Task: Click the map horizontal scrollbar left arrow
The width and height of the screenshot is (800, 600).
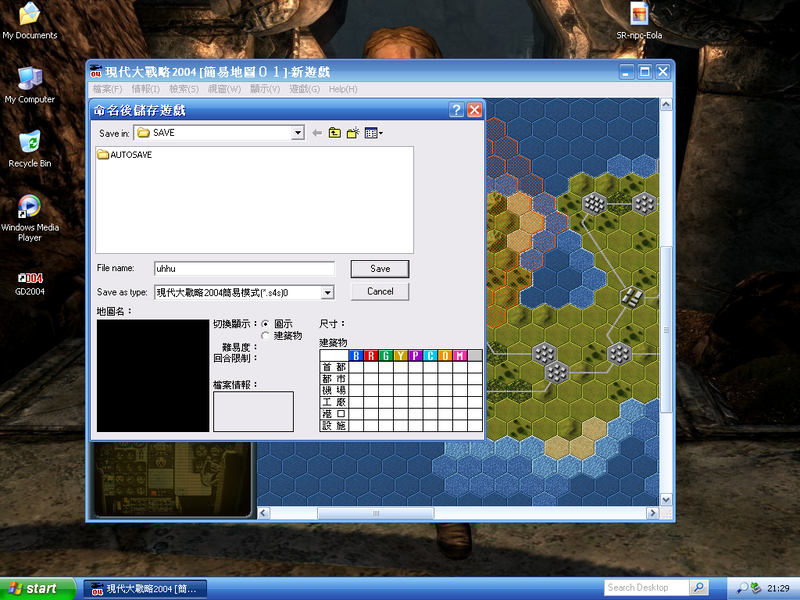Action: [263, 513]
